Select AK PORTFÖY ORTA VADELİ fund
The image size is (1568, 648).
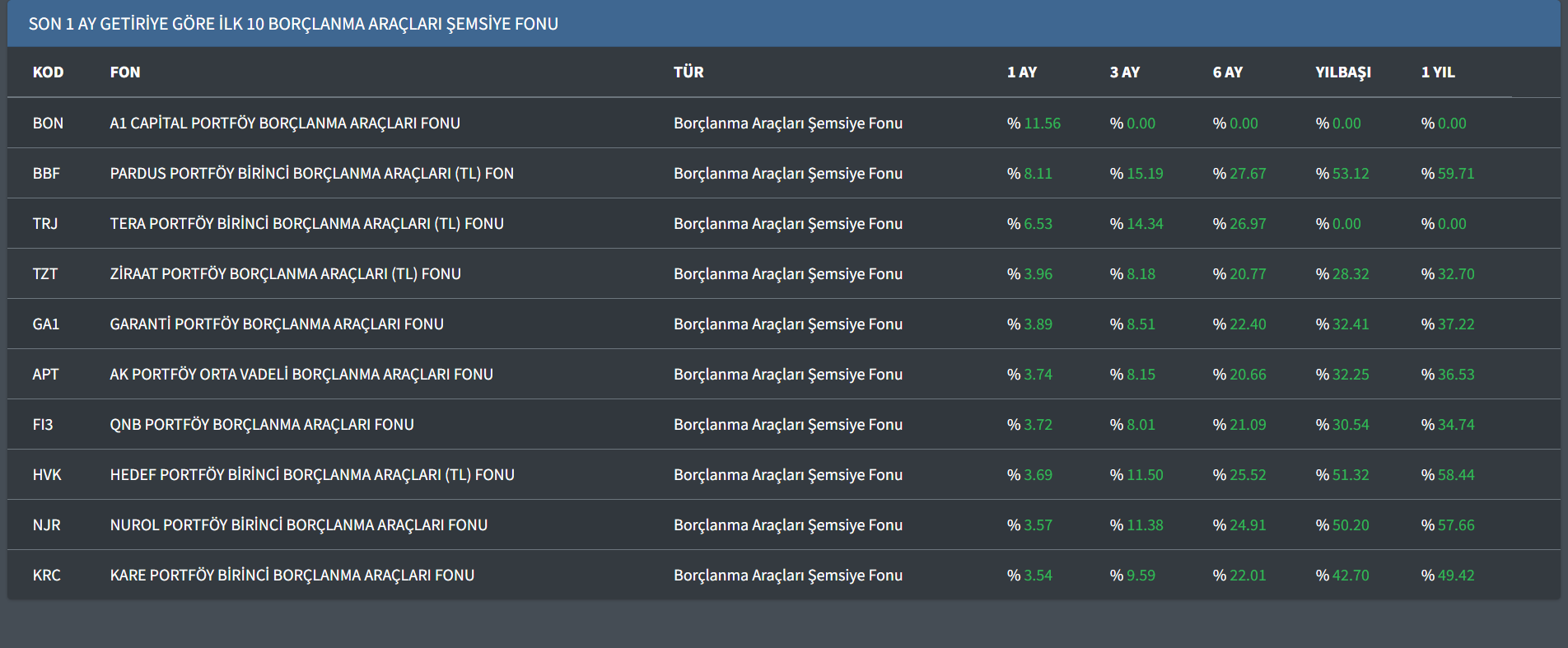(301, 375)
